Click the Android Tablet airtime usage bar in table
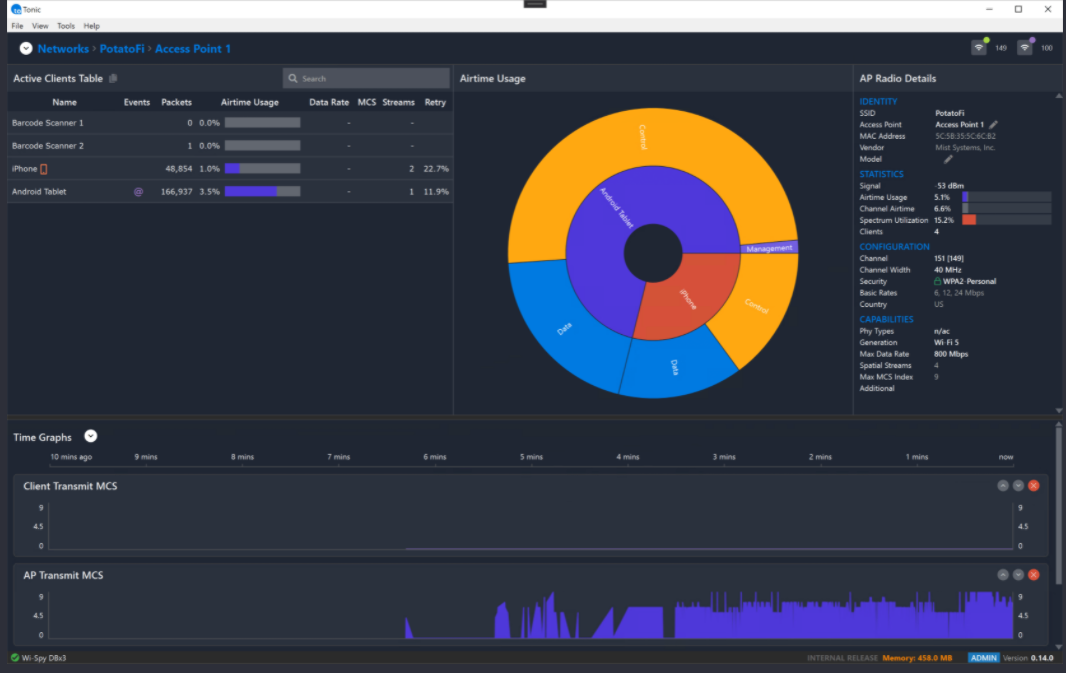This screenshot has height=673, width=1066. point(262,192)
